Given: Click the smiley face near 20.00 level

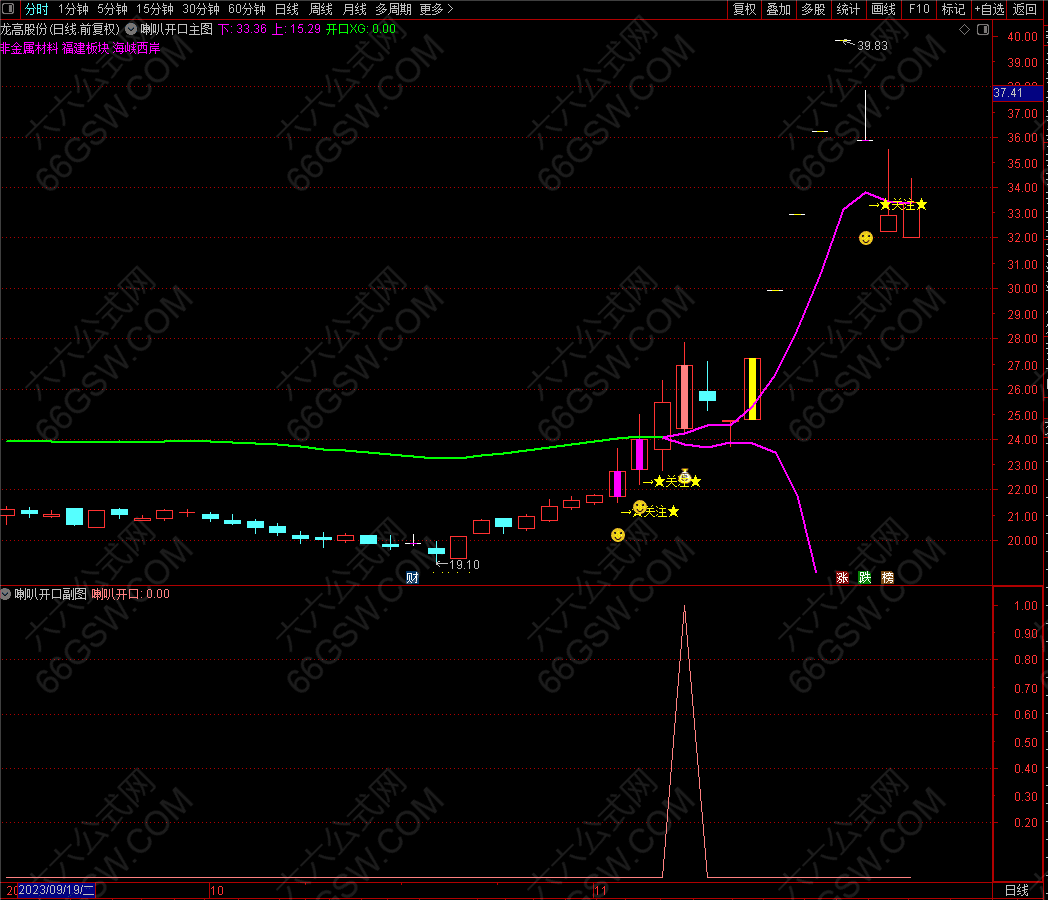Looking at the screenshot, I should (618, 535).
